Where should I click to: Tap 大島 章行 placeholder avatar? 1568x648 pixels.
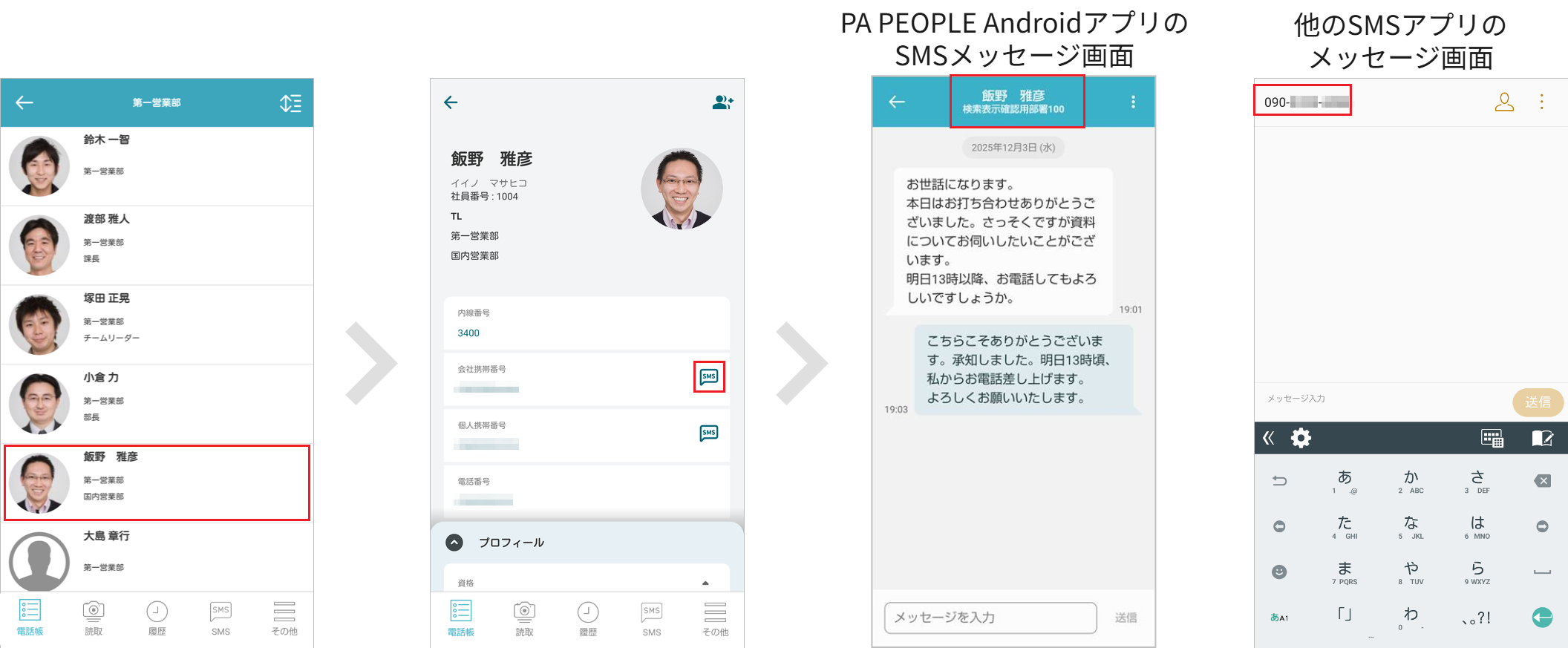pos(39,562)
